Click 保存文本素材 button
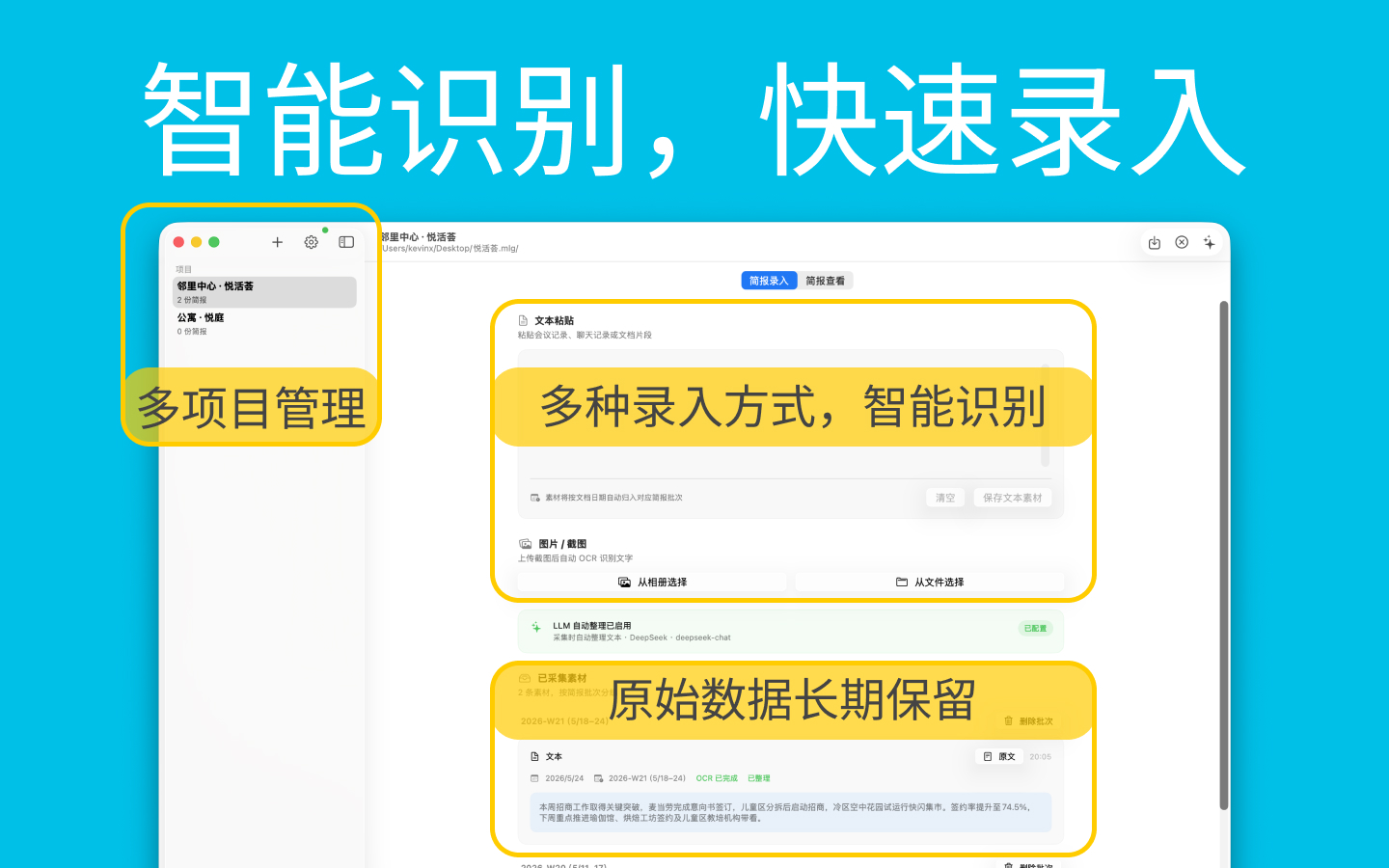The width and height of the screenshot is (1389, 868). (x=1012, y=498)
